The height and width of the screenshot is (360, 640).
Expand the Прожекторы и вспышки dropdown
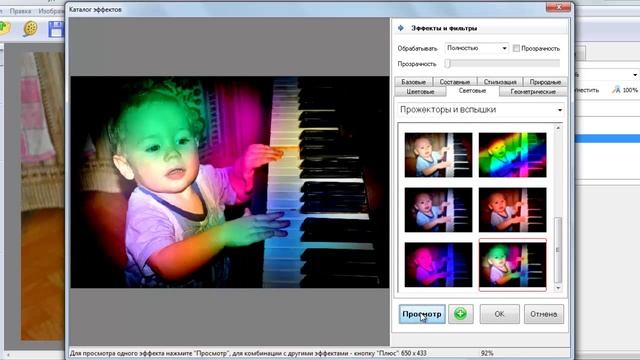pos(481,110)
